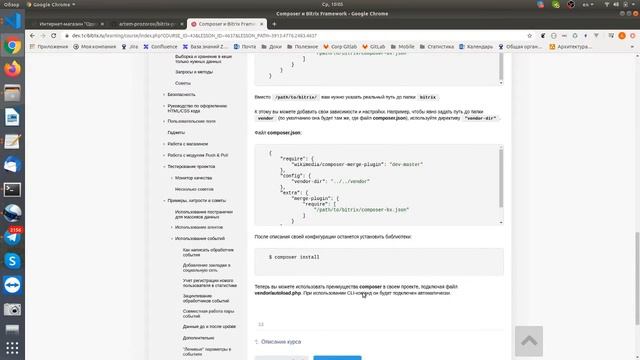
Task: Open Google Chrome in the dock
Action: pyautogui.click(x=12, y=45)
